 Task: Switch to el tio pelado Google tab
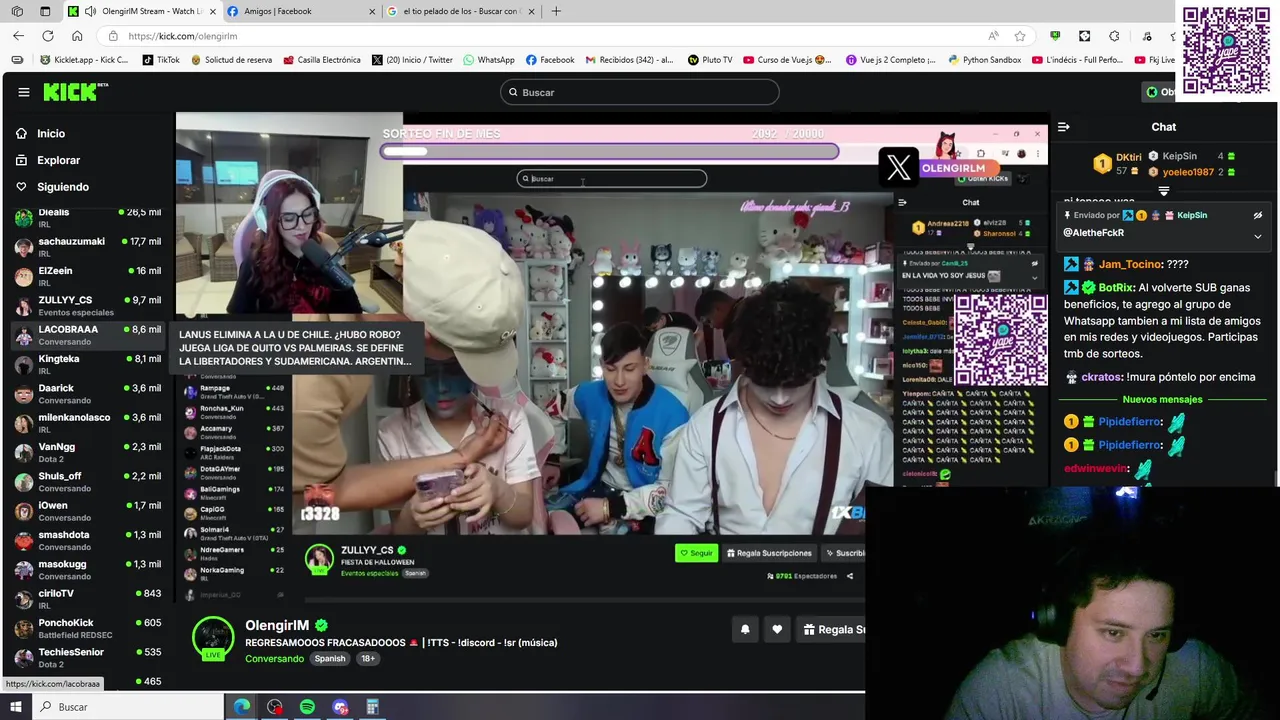tap(460, 11)
